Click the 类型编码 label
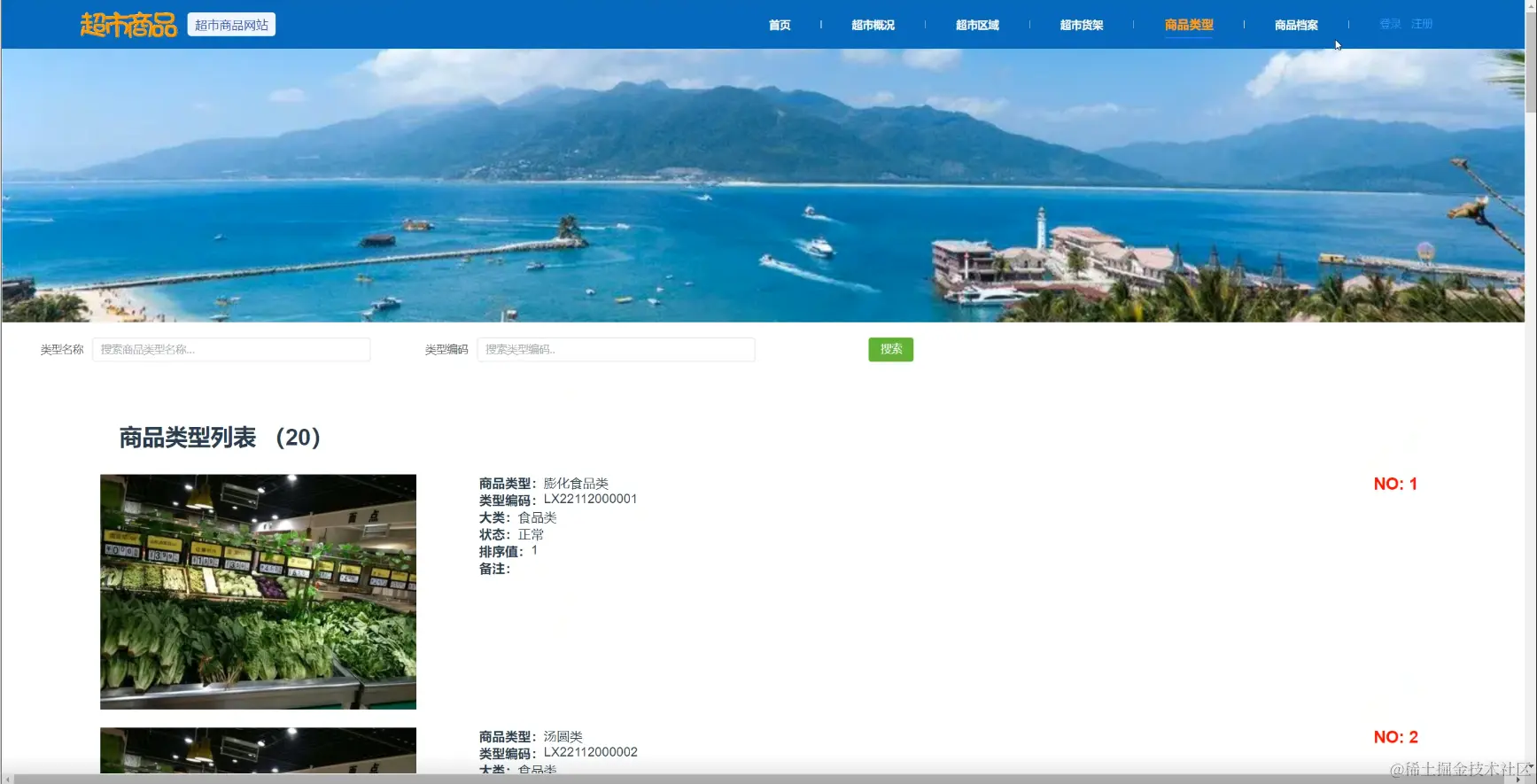This screenshot has height=784, width=1537. pyautogui.click(x=446, y=350)
